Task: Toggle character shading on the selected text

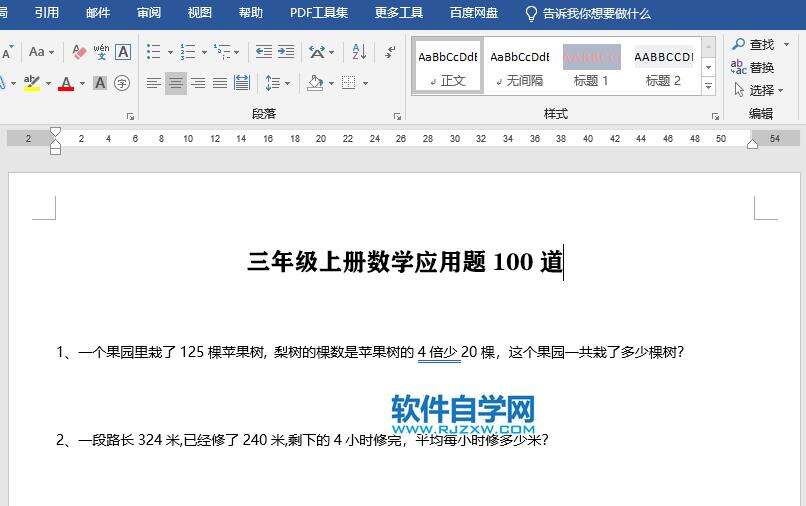Action: pos(100,83)
